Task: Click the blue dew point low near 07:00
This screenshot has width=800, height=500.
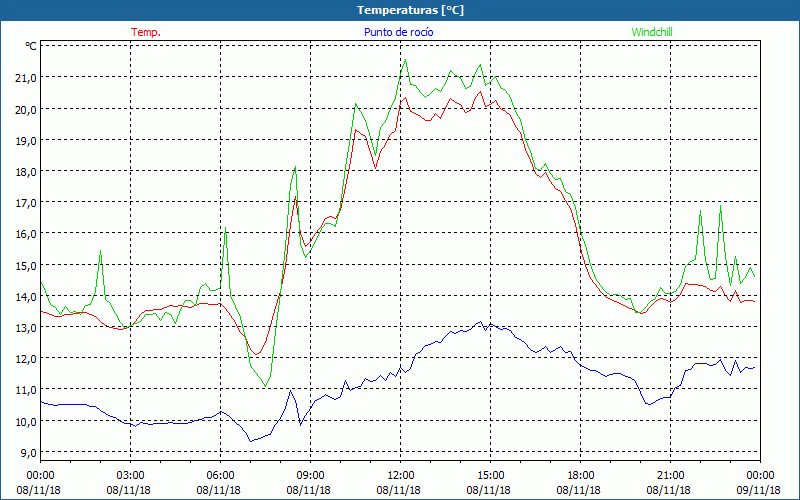Action: tap(251, 441)
